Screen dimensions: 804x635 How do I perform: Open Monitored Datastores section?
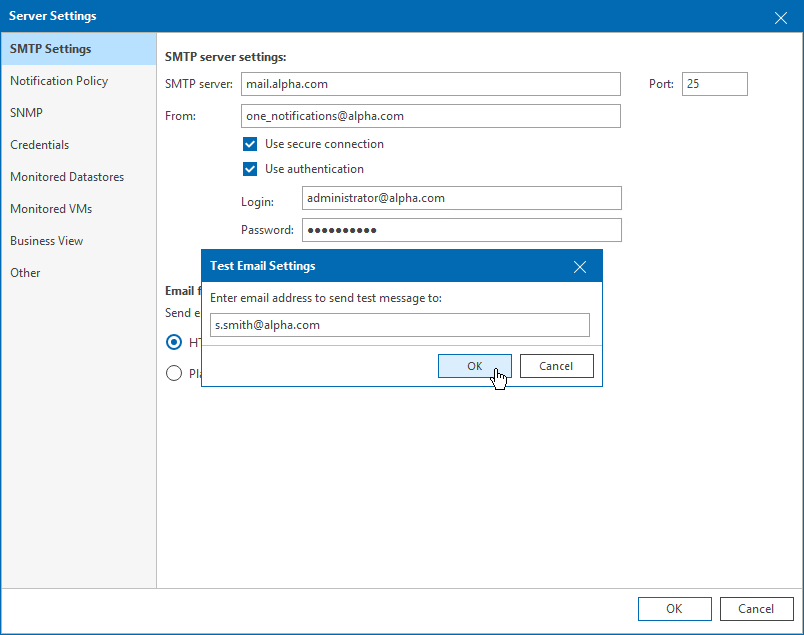67,177
